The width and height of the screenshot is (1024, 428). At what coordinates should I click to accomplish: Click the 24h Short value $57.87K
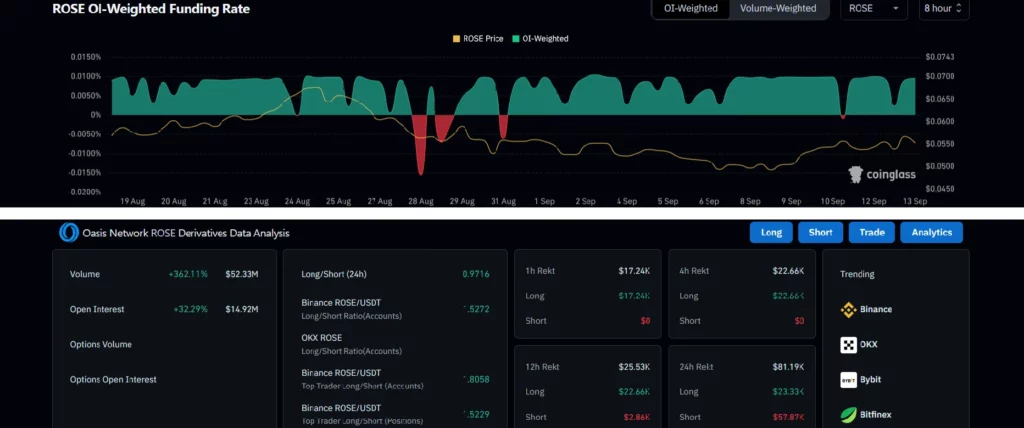click(788, 417)
